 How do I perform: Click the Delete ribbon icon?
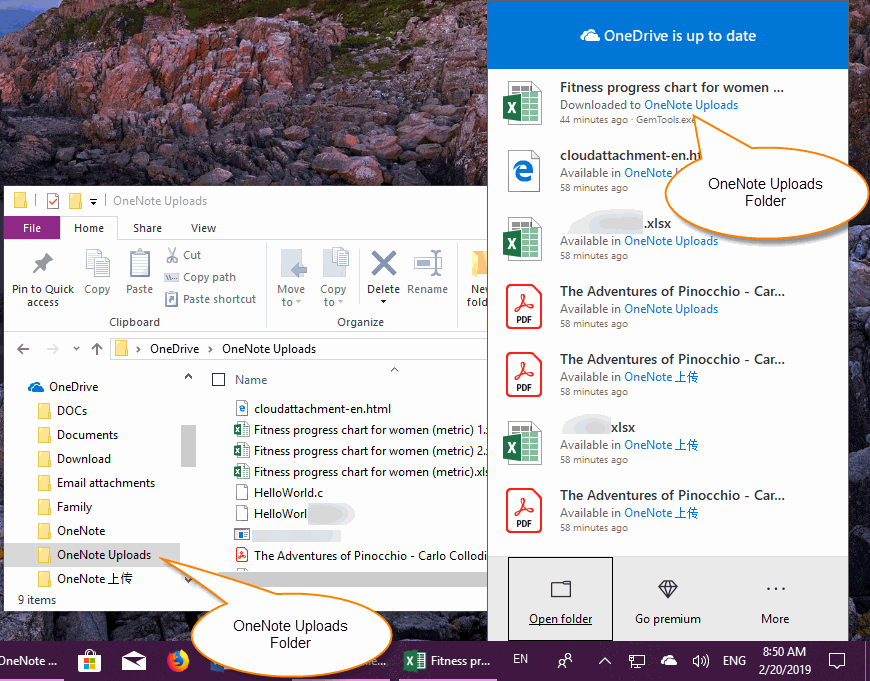click(x=383, y=263)
